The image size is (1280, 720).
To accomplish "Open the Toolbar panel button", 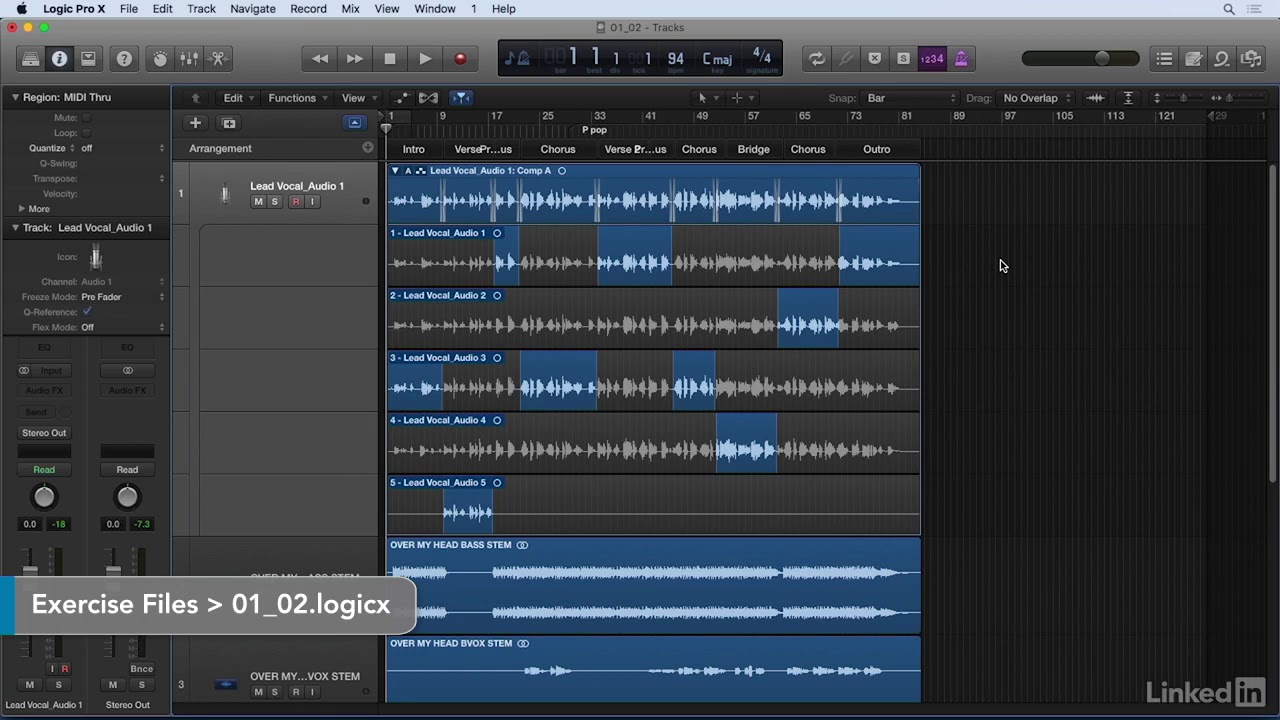I will click(89, 59).
